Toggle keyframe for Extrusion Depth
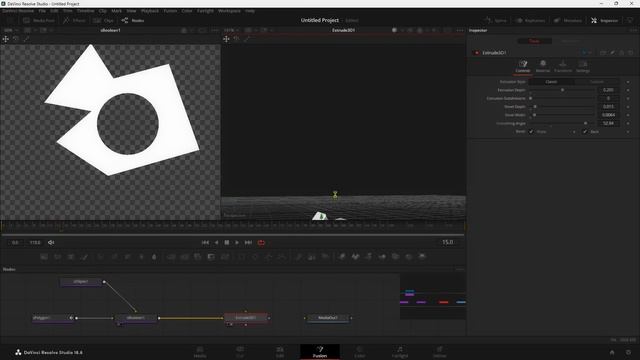The image size is (640, 360). 628,90
